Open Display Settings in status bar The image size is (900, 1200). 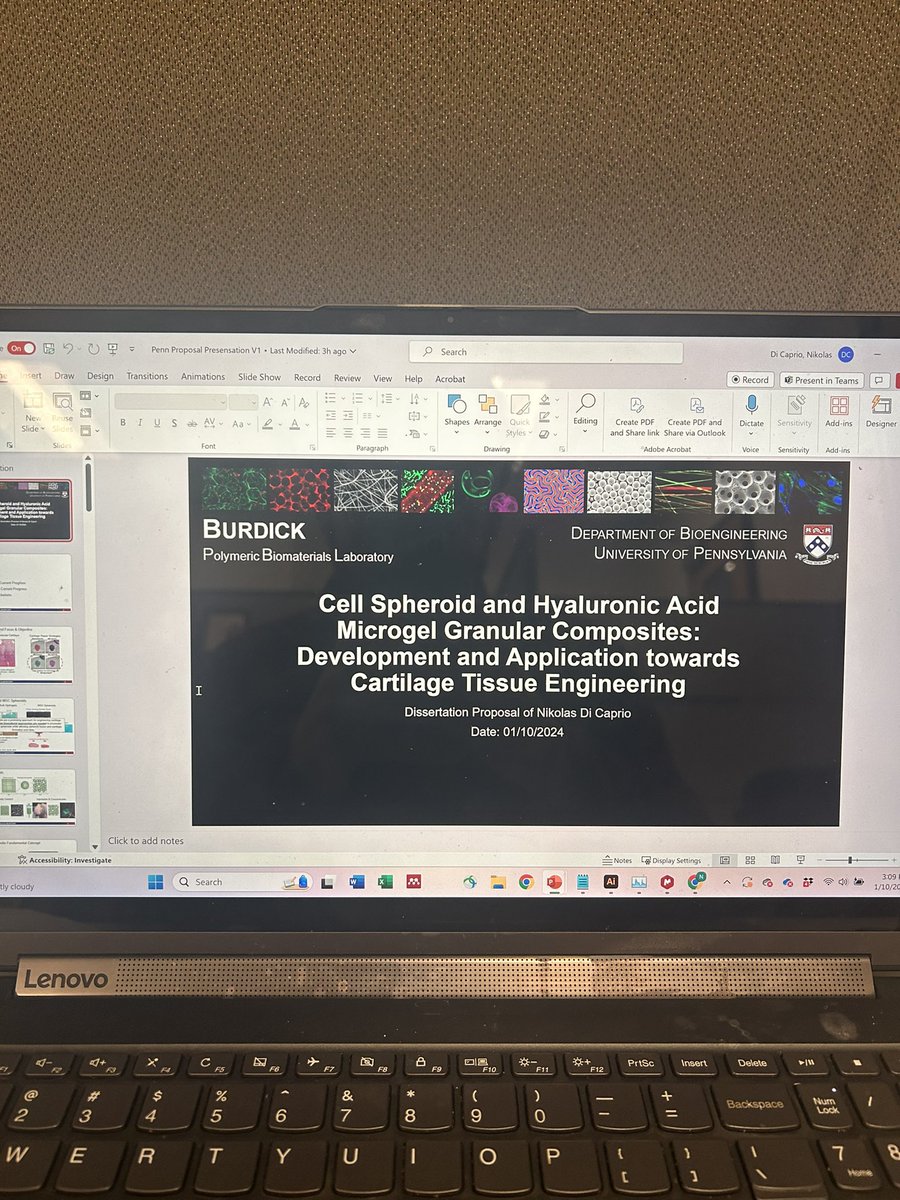click(671, 860)
